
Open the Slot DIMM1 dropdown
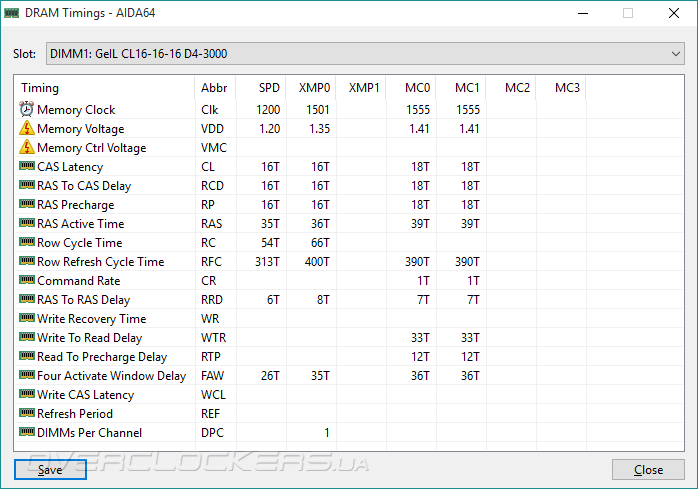365,54
